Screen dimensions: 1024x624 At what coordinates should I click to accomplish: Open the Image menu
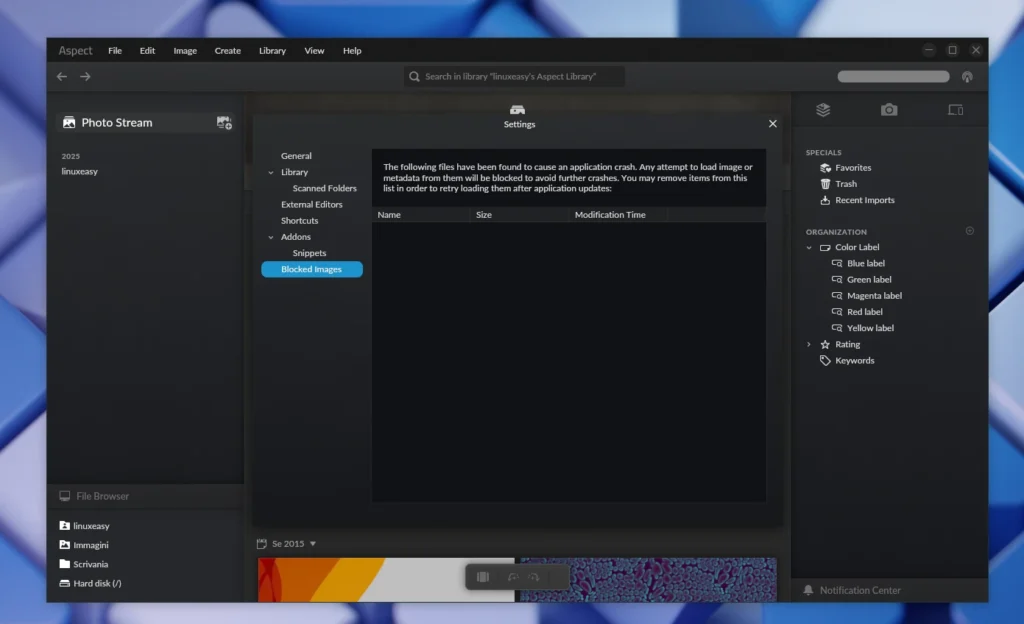185,51
